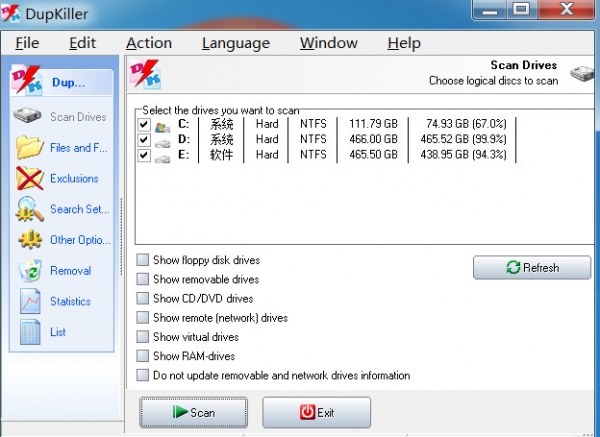The width and height of the screenshot is (600, 437).
Task: Click the Exit button
Action: 316,412
